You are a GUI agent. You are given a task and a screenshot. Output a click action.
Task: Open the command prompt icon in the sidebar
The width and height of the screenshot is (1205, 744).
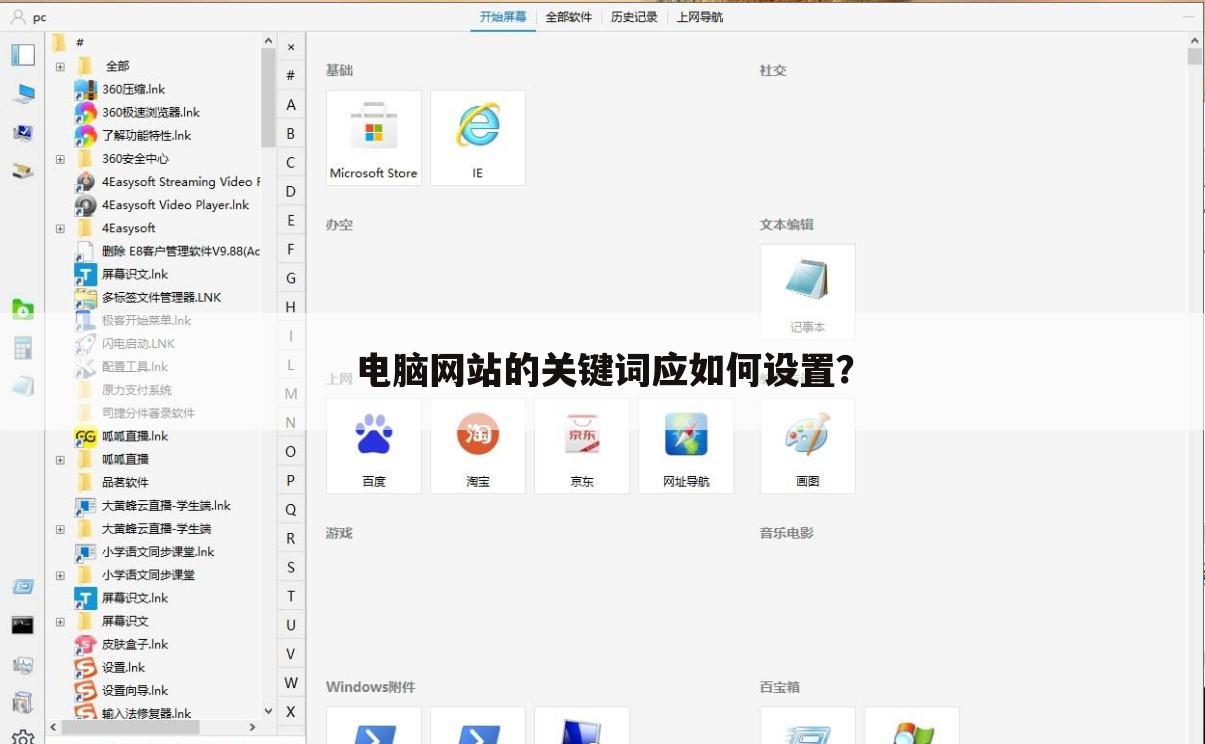[22, 624]
